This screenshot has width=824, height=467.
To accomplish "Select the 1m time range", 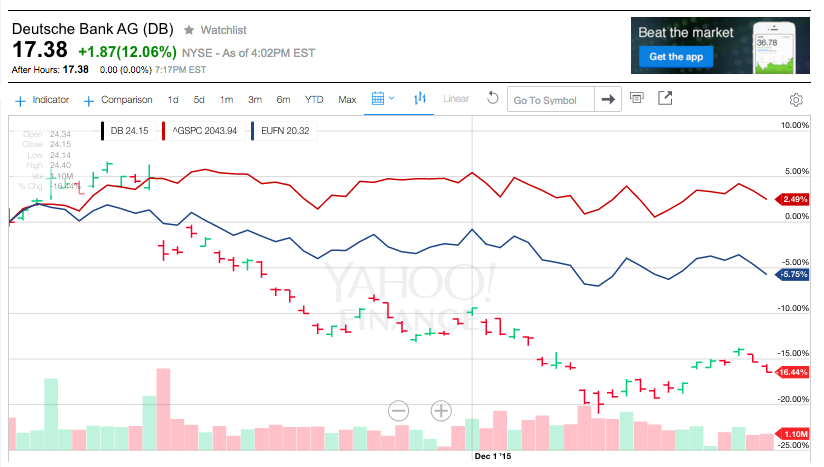I will [226, 100].
